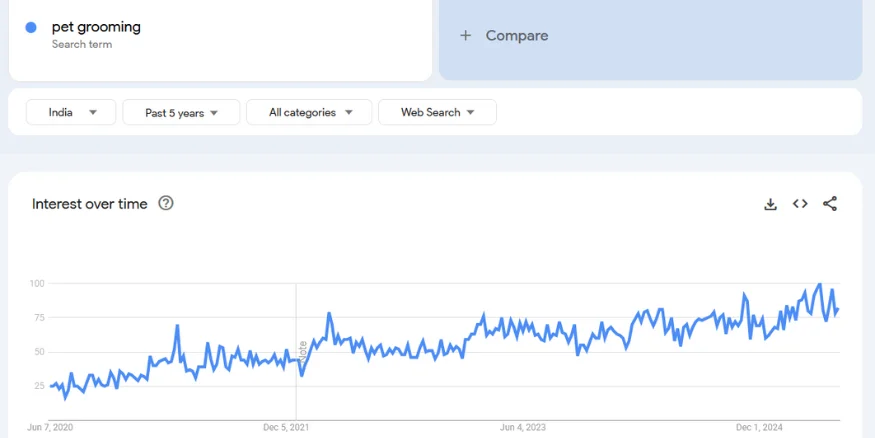Click the Jun 4, 2023 date label
The image size is (875, 438).
[x=523, y=428]
